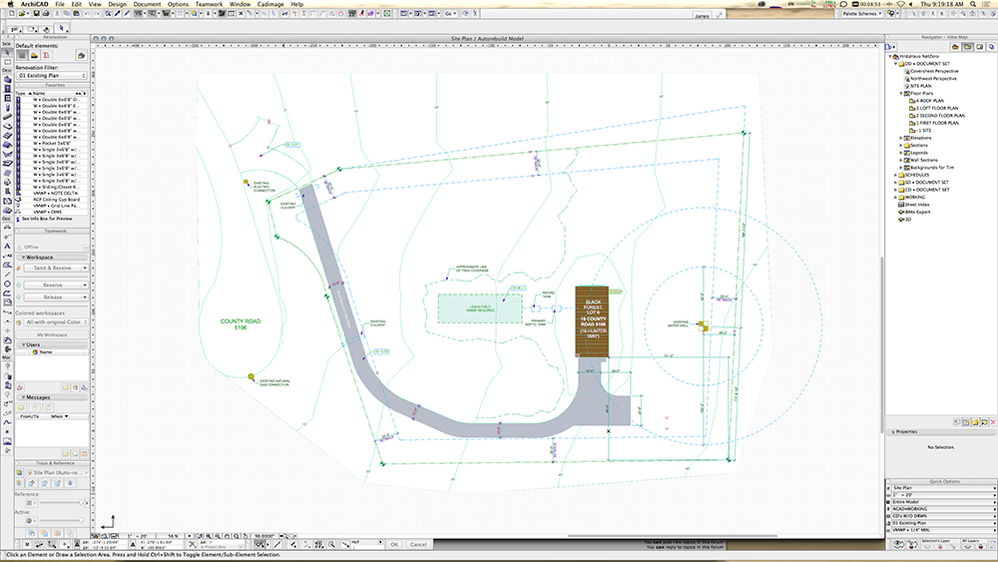Select Sheet Index in Navigator

(917, 205)
